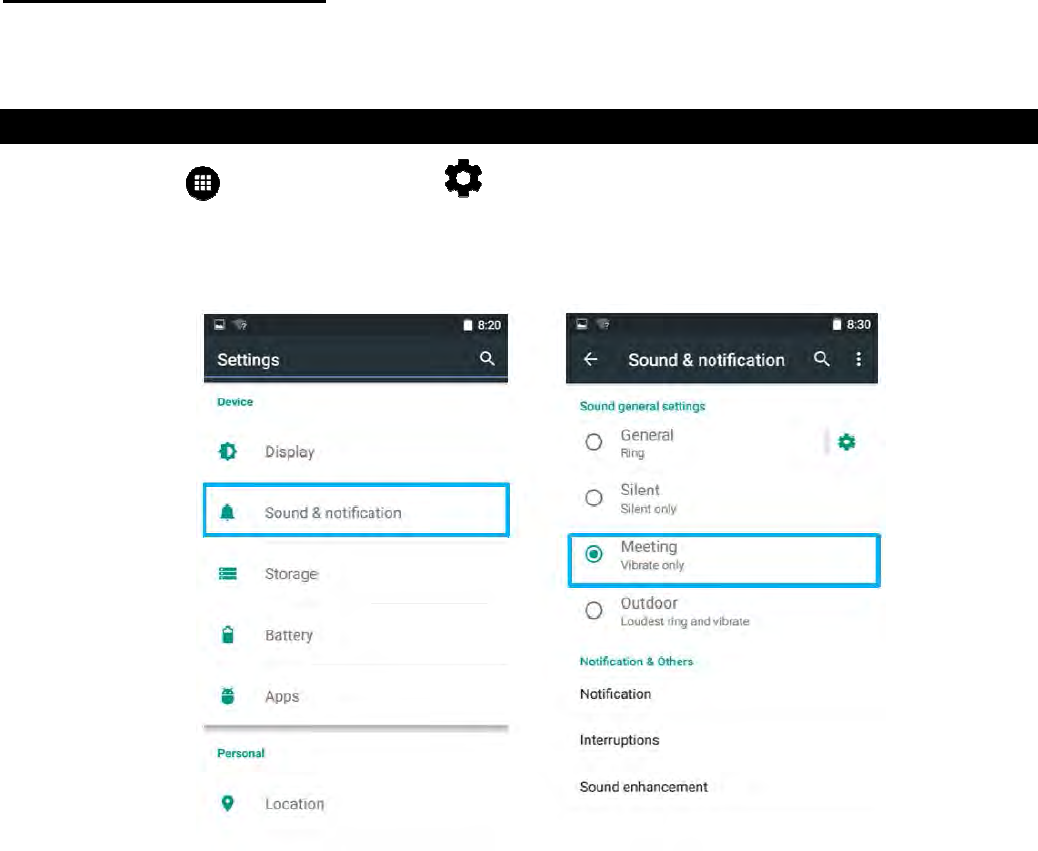Viewport: 1038px width, 851px height.
Task: Tap the search icon in Sound & notification header
Action: coord(822,359)
